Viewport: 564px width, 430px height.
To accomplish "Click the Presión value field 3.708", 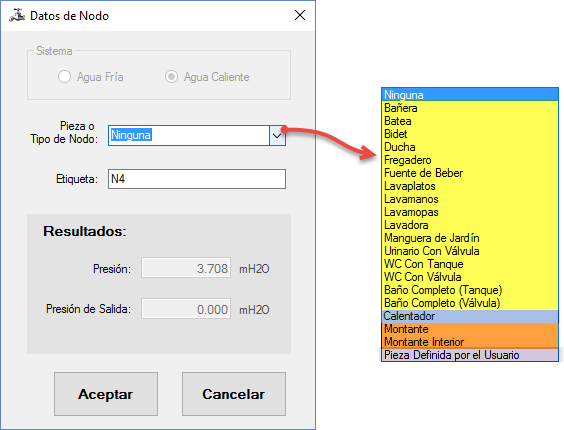I will click(186, 268).
